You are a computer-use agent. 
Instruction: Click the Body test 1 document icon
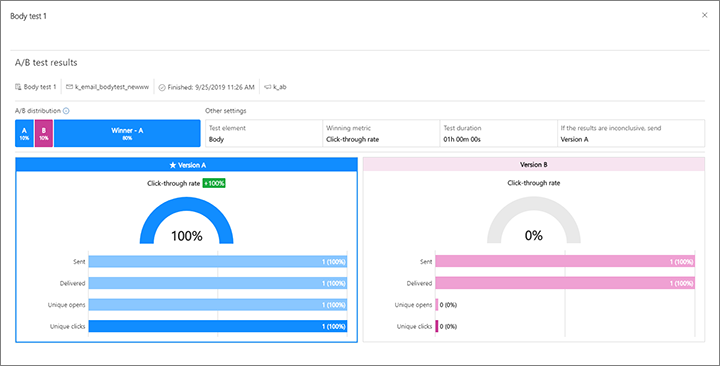(x=18, y=87)
